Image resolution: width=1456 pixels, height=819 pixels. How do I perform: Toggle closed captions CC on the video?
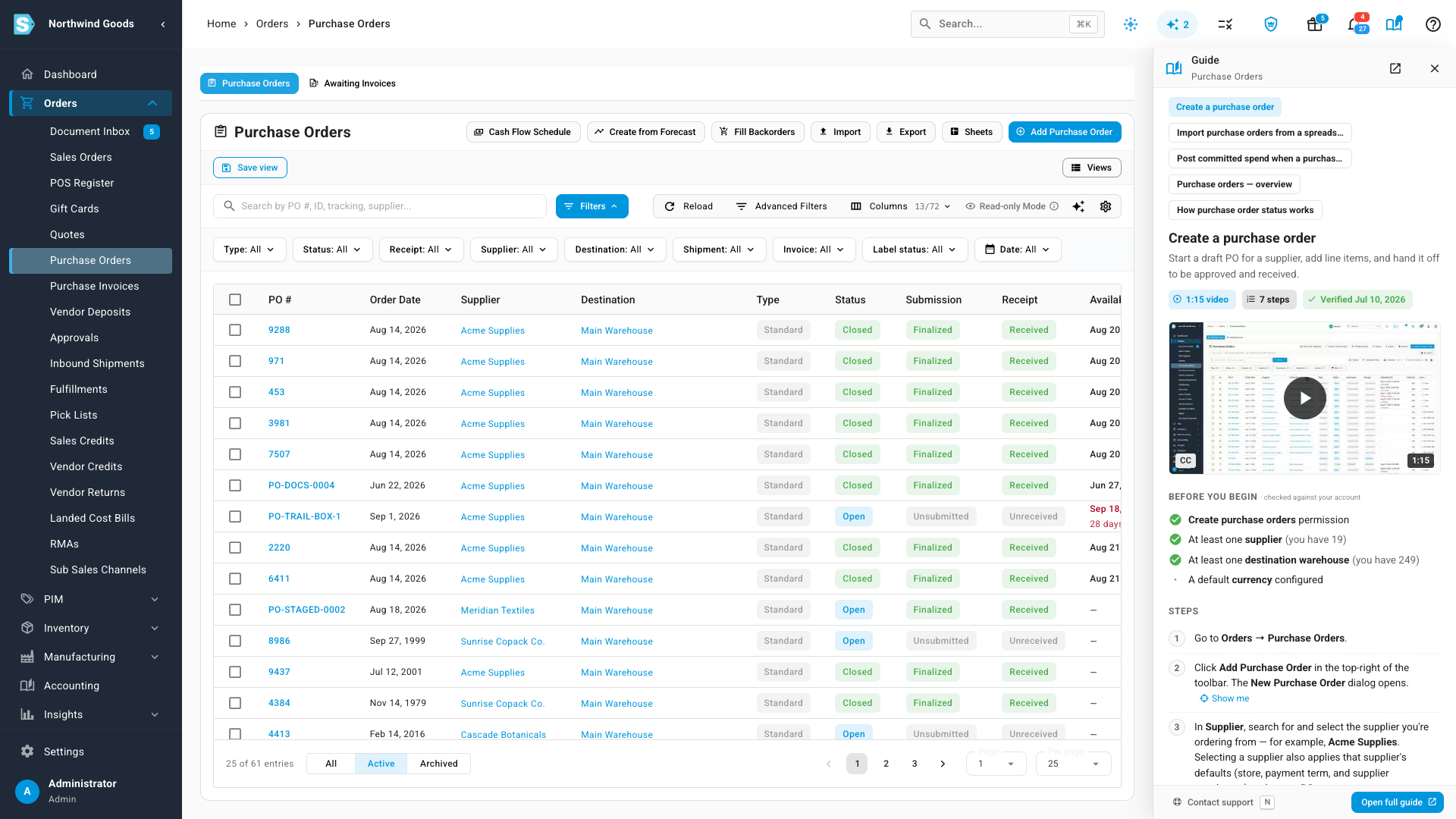pyautogui.click(x=1185, y=460)
